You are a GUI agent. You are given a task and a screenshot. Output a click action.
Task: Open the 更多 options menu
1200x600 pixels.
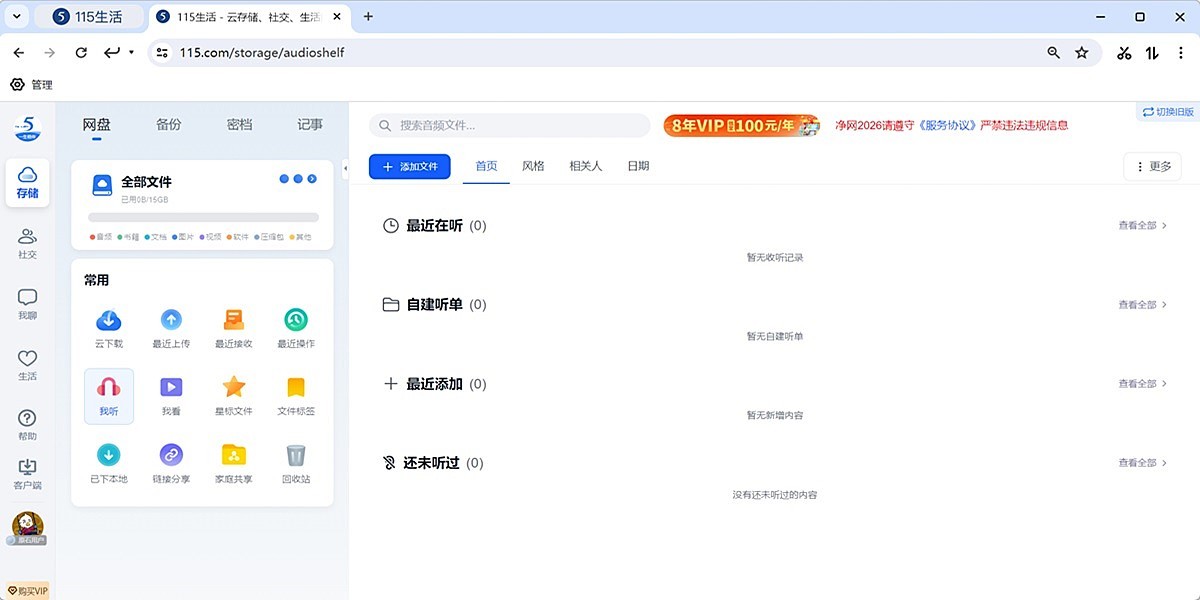coord(1152,166)
